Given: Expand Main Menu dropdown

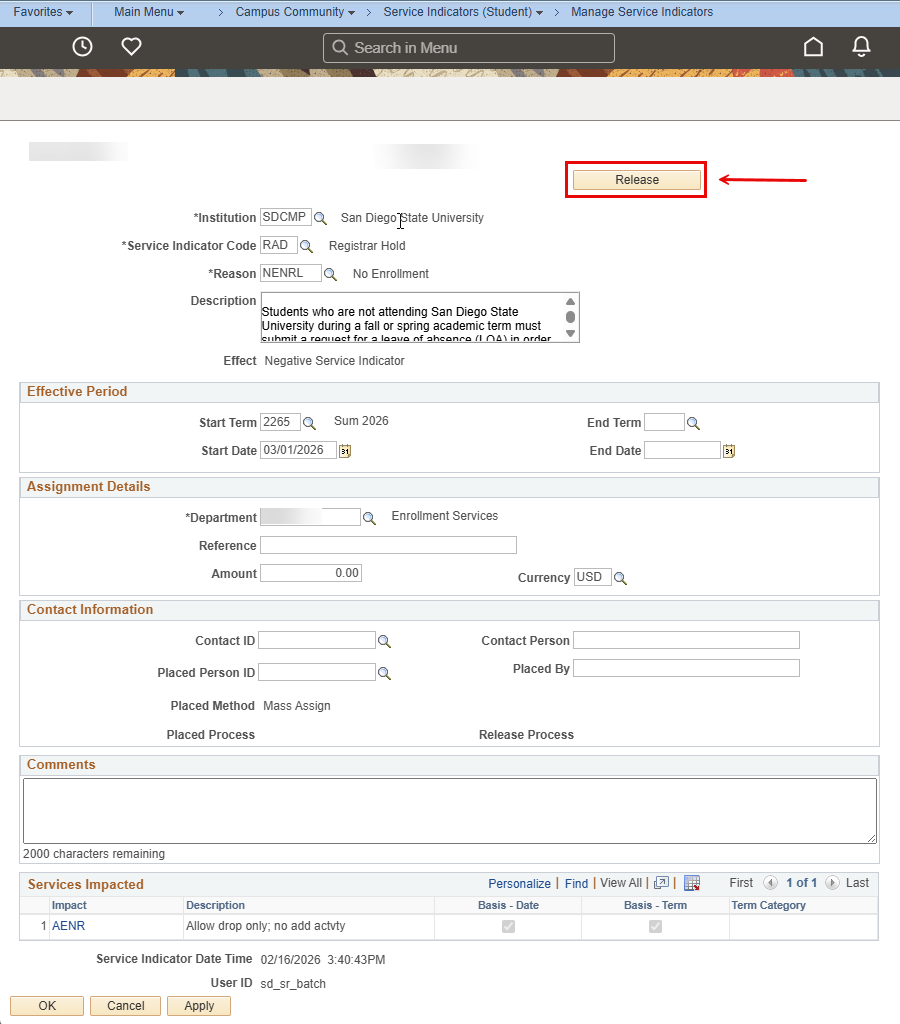Looking at the screenshot, I should [x=149, y=12].
